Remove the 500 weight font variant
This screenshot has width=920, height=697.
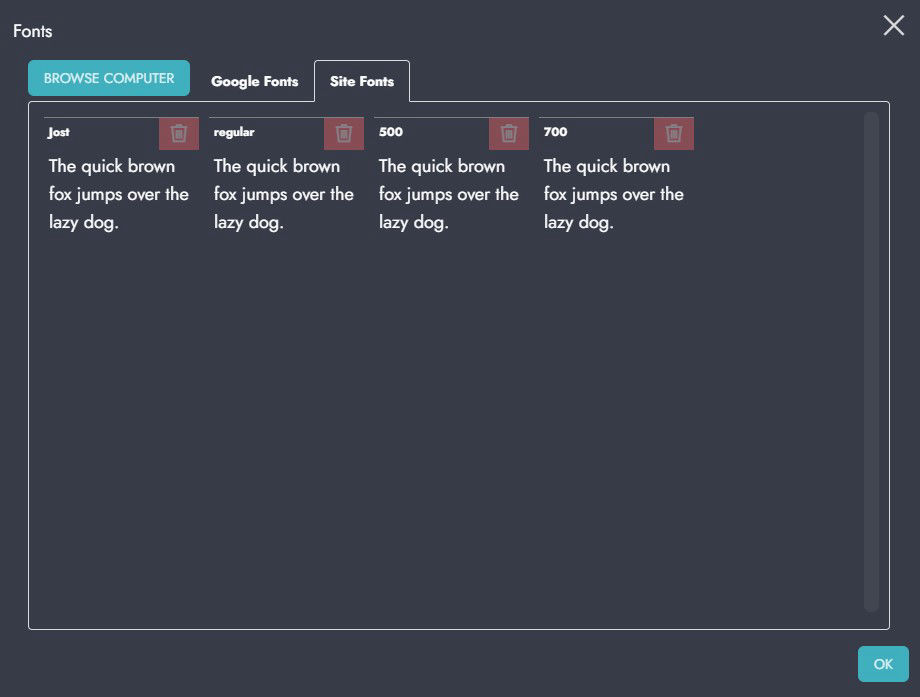tap(509, 133)
